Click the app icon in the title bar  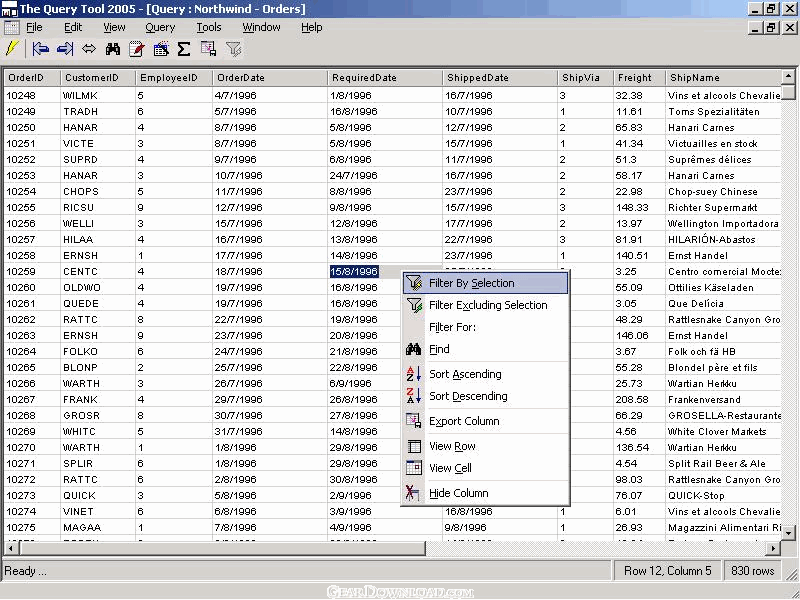tap(9, 9)
